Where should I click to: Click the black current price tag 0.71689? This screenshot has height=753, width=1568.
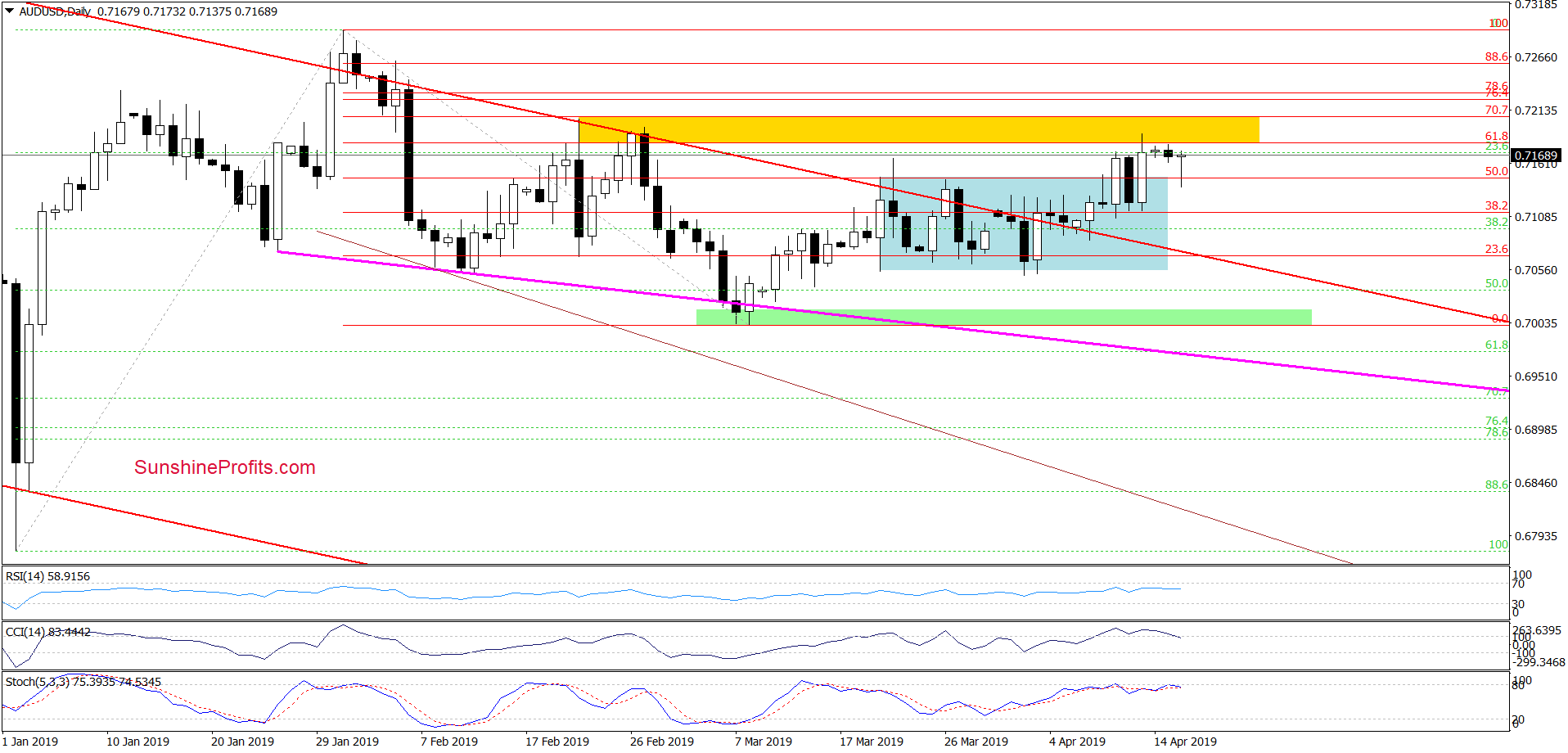(x=1536, y=156)
